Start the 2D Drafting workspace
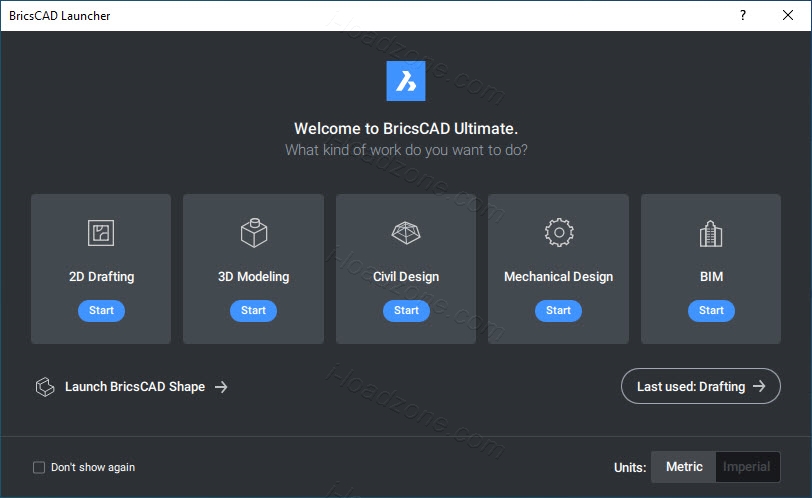Screen dimensions: 812x498 coord(102,311)
